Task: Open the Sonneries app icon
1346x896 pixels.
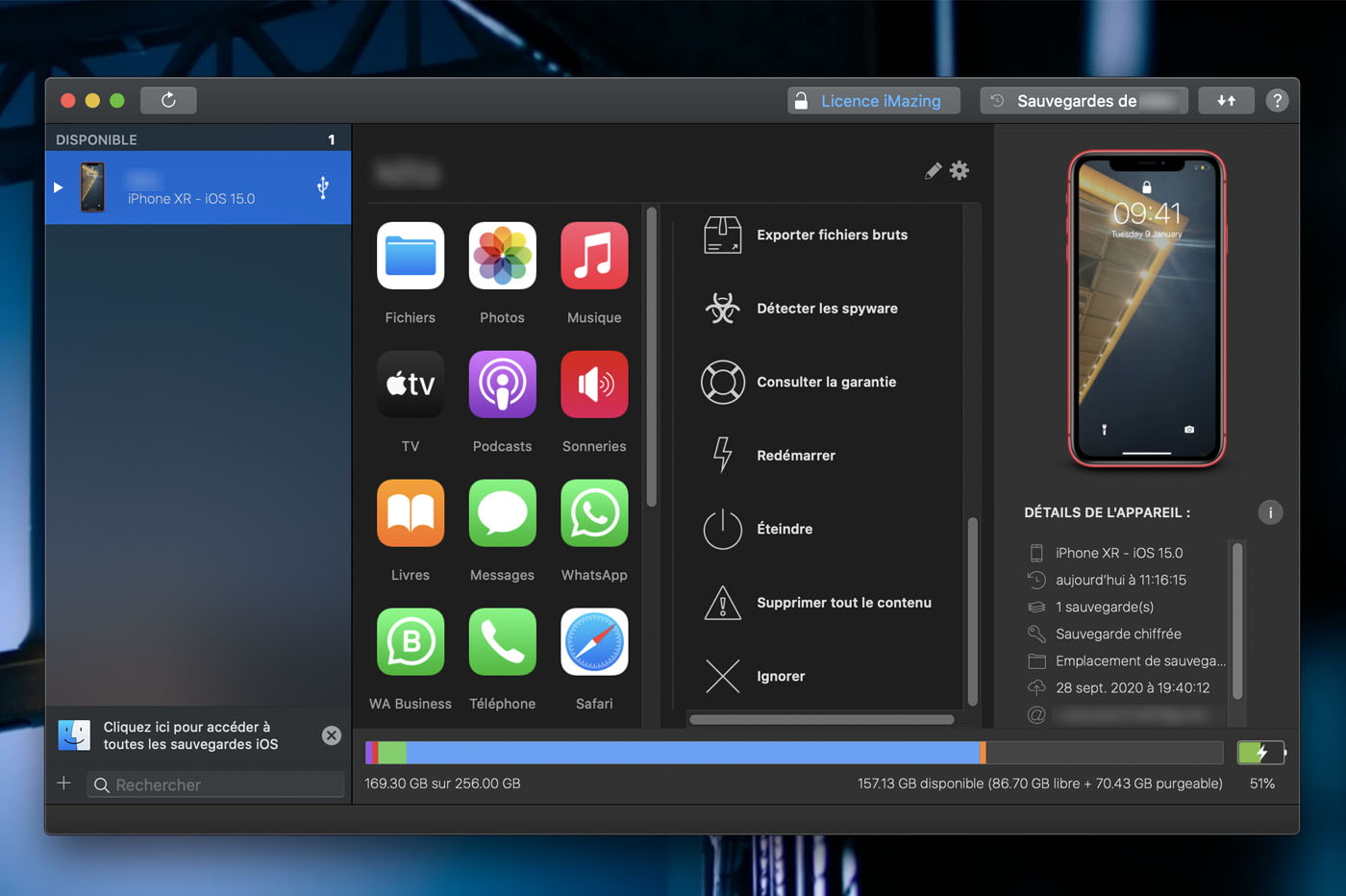Action: pos(594,385)
